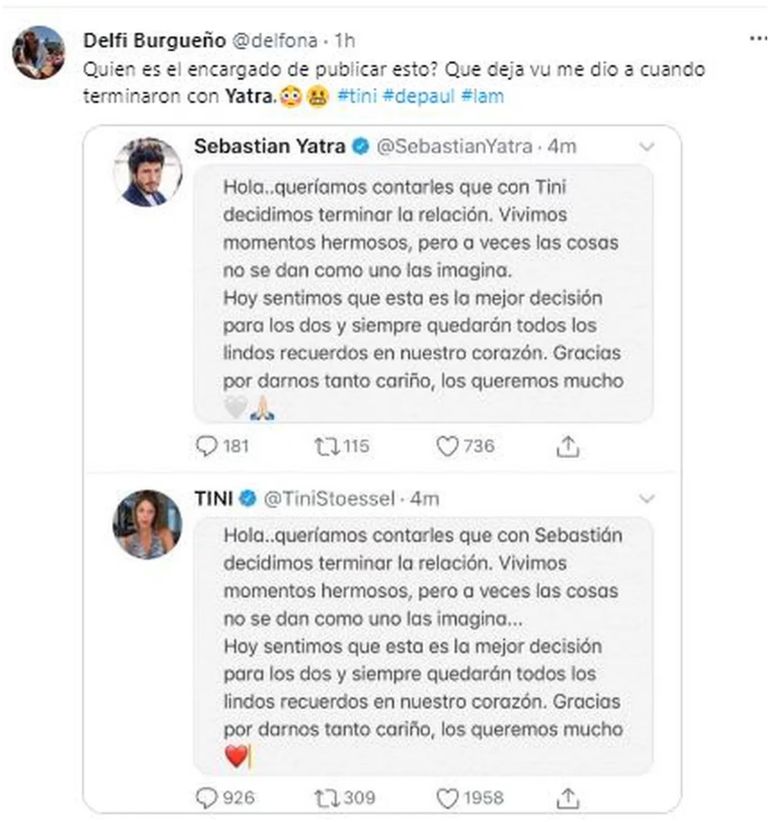
Task: Click the @TiniStoessel handle
Action: (x=342, y=498)
